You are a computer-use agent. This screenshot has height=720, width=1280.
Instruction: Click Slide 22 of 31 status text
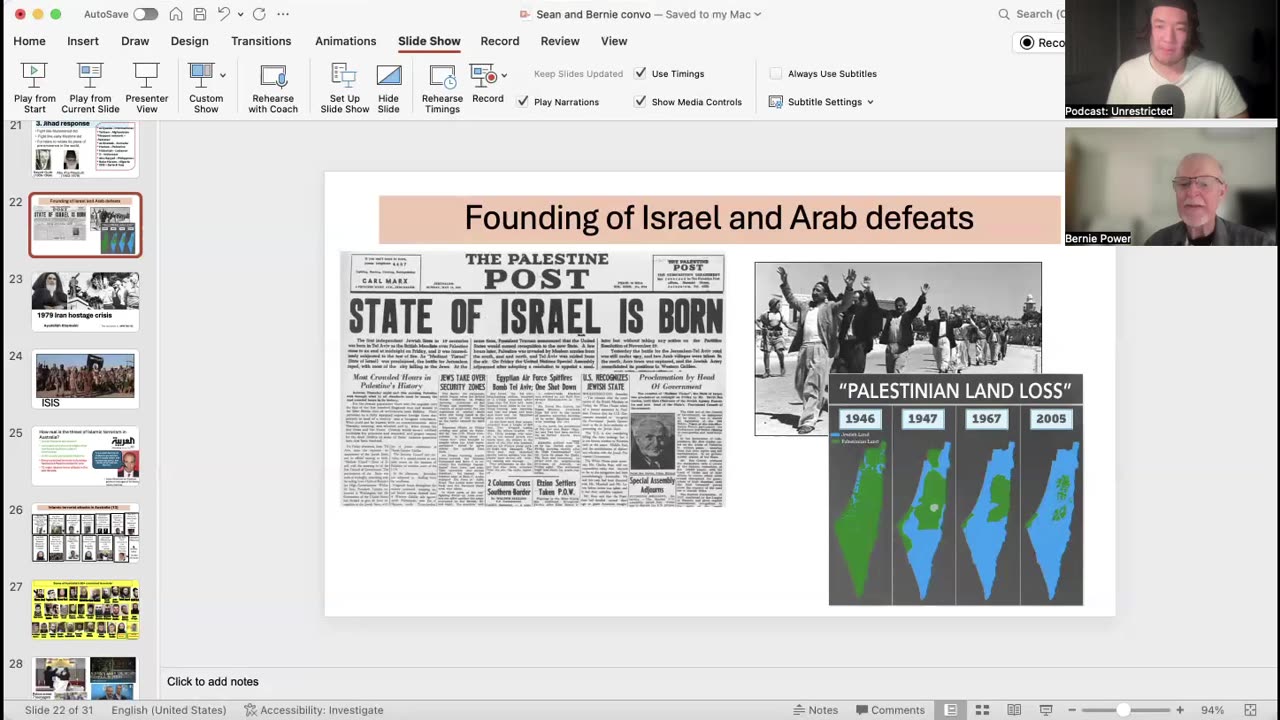click(59, 710)
